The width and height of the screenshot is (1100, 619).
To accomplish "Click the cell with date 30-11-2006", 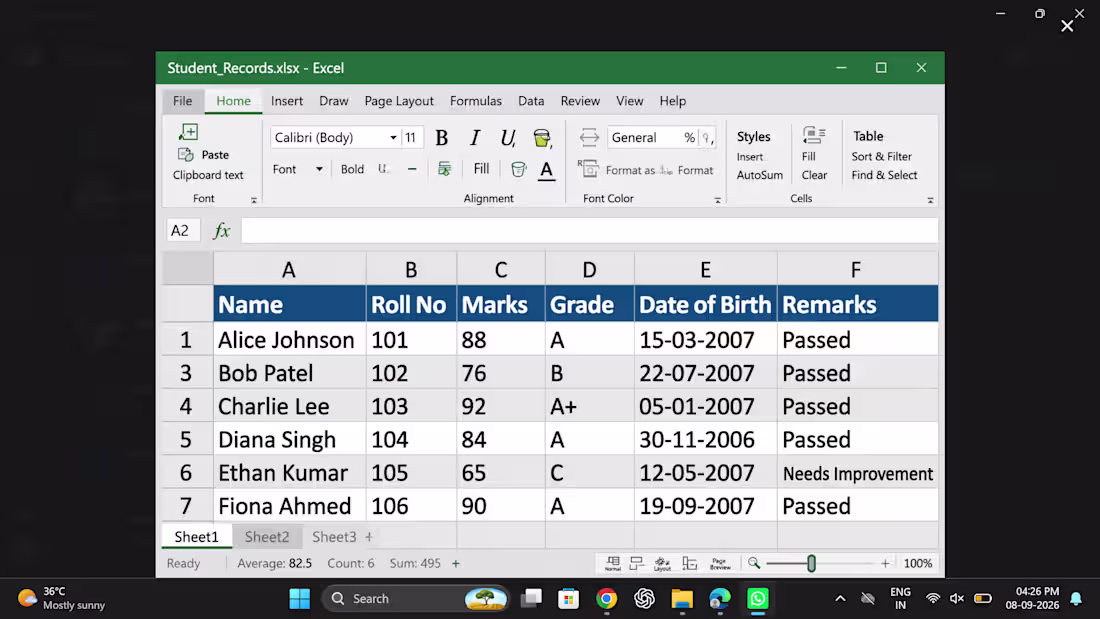I will (x=705, y=440).
